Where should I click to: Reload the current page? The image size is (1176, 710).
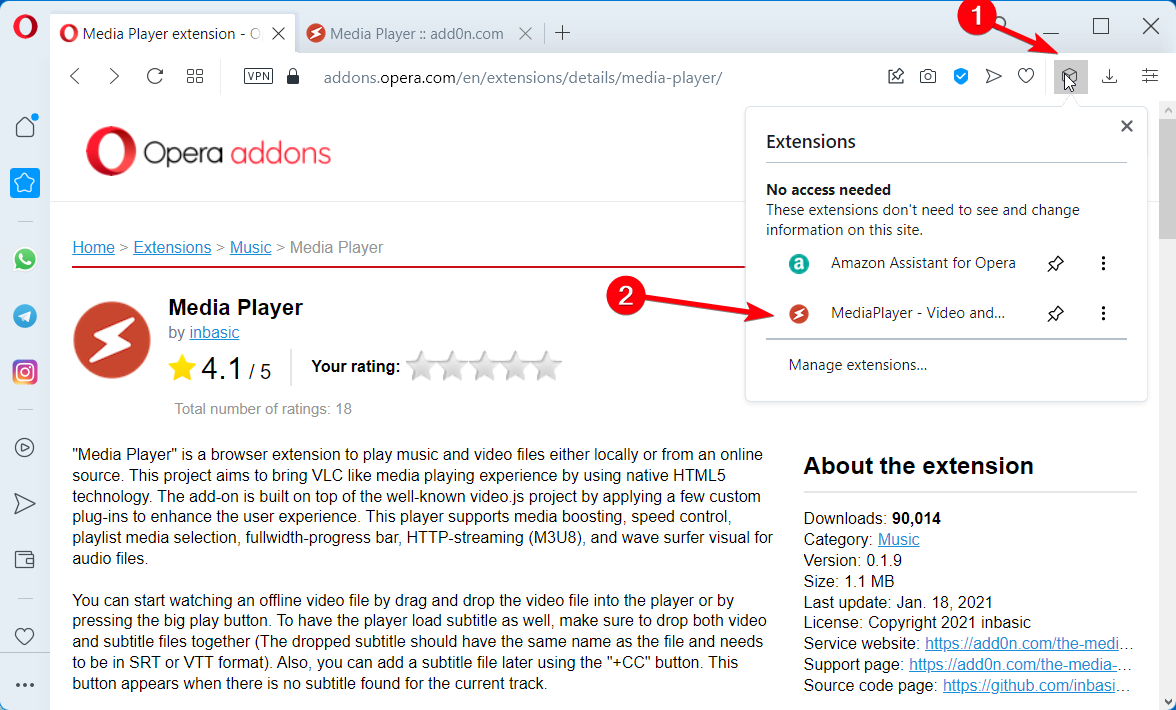(x=154, y=76)
